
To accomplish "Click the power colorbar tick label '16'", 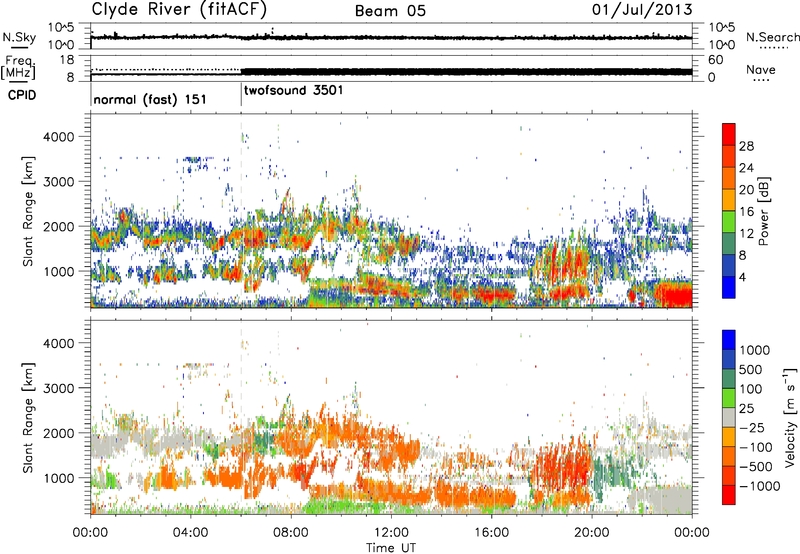I will (x=746, y=212).
